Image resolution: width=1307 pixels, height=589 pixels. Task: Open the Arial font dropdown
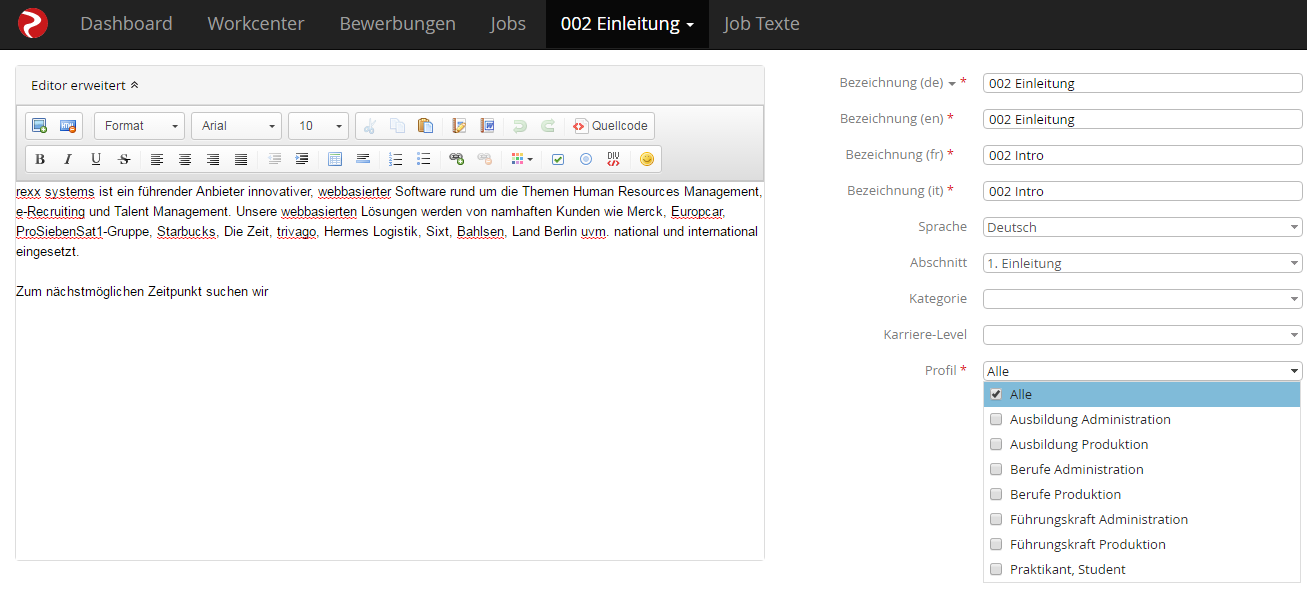tap(236, 126)
